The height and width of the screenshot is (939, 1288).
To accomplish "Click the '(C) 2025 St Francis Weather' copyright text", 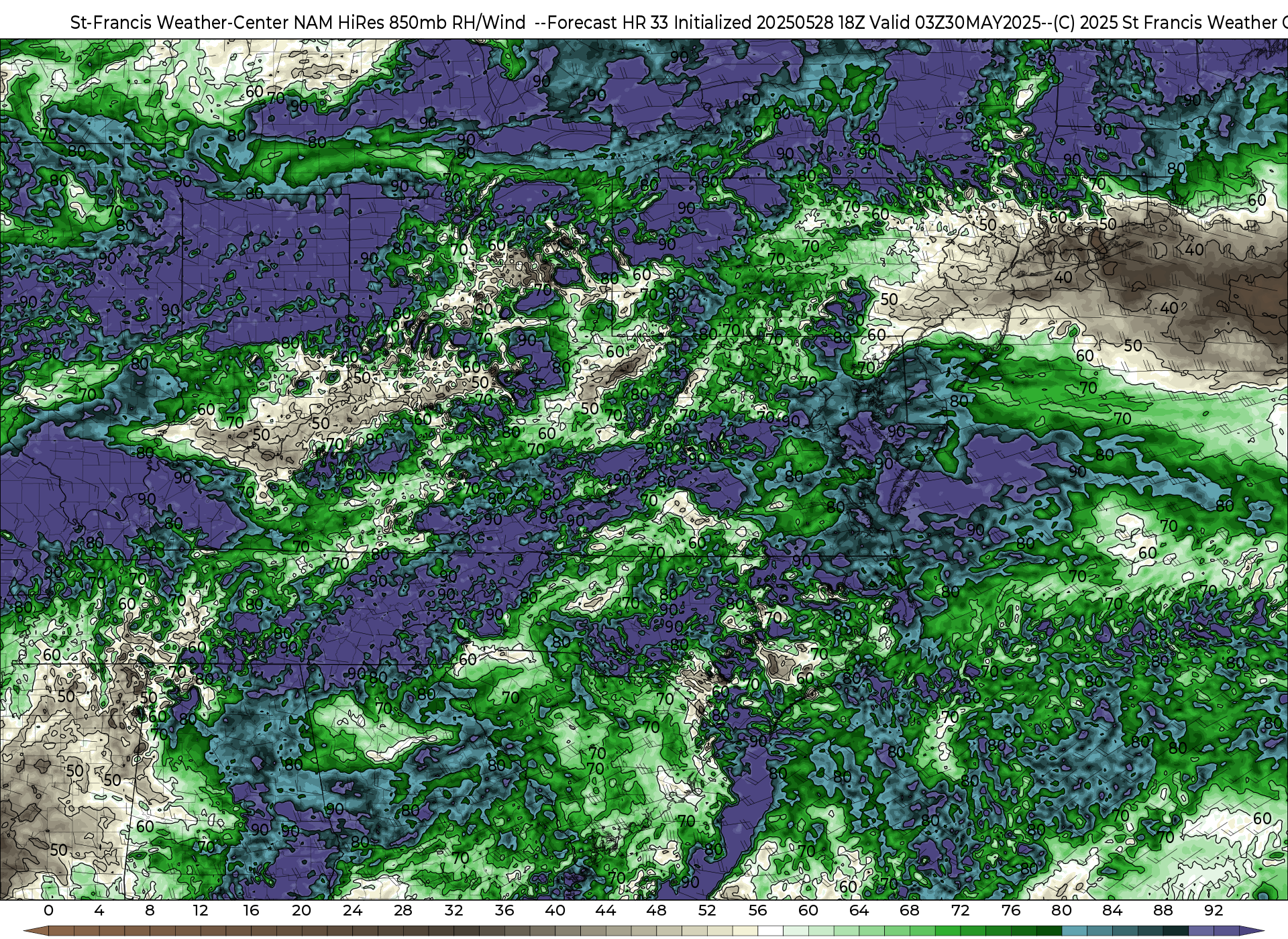I will pos(1165,23).
